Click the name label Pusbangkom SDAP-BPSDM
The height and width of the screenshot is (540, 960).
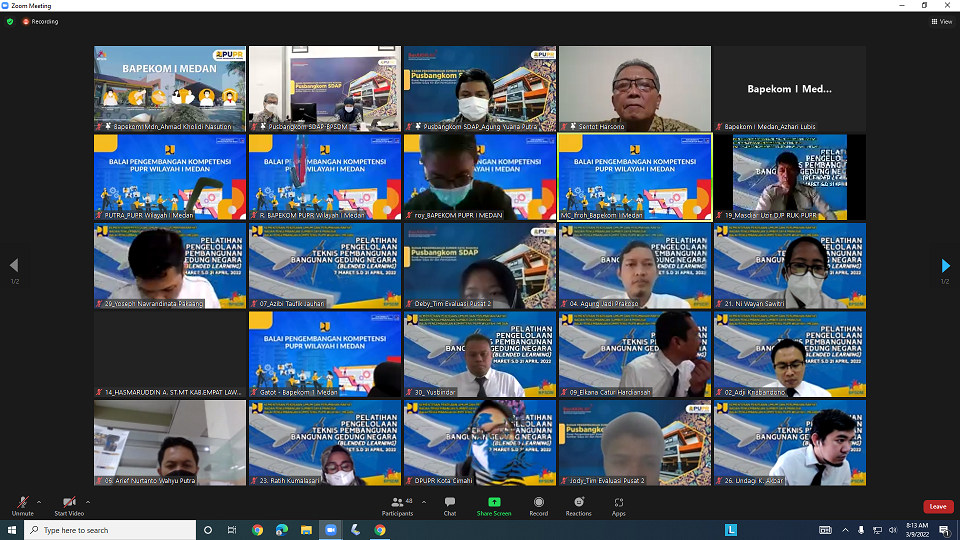[x=307, y=127]
